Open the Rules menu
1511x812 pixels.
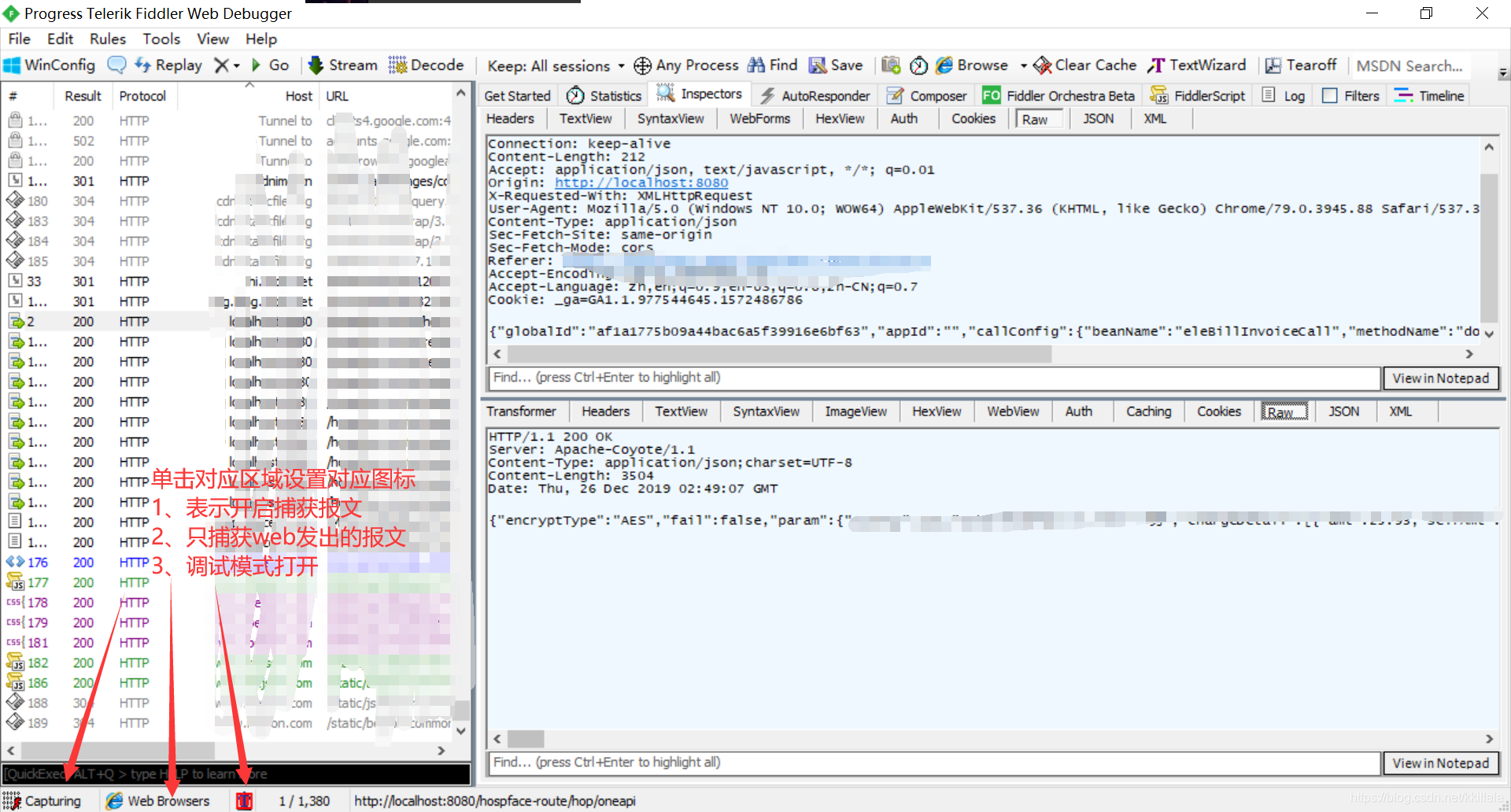pos(108,39)
